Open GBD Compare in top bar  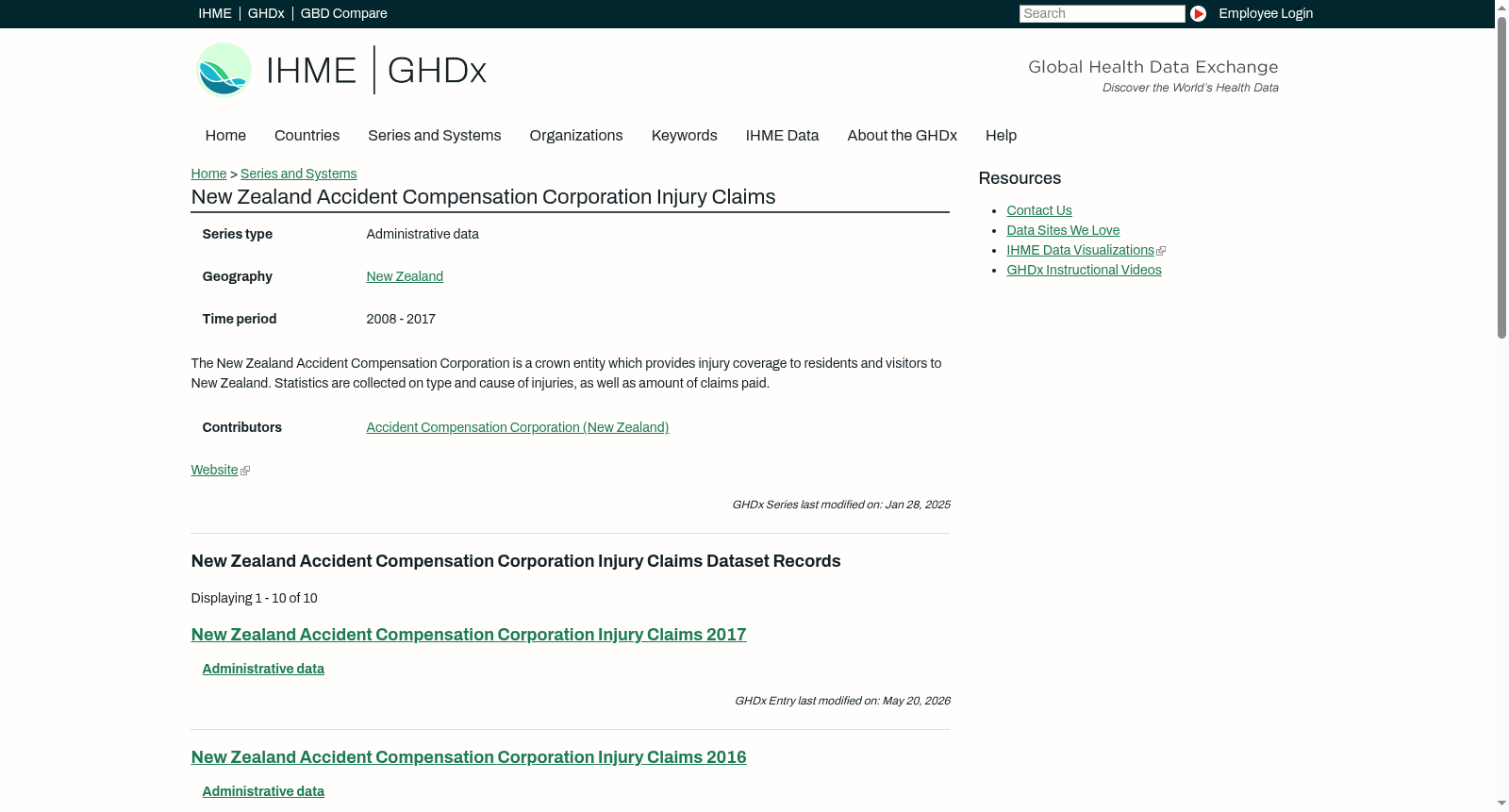pos(344,13)
